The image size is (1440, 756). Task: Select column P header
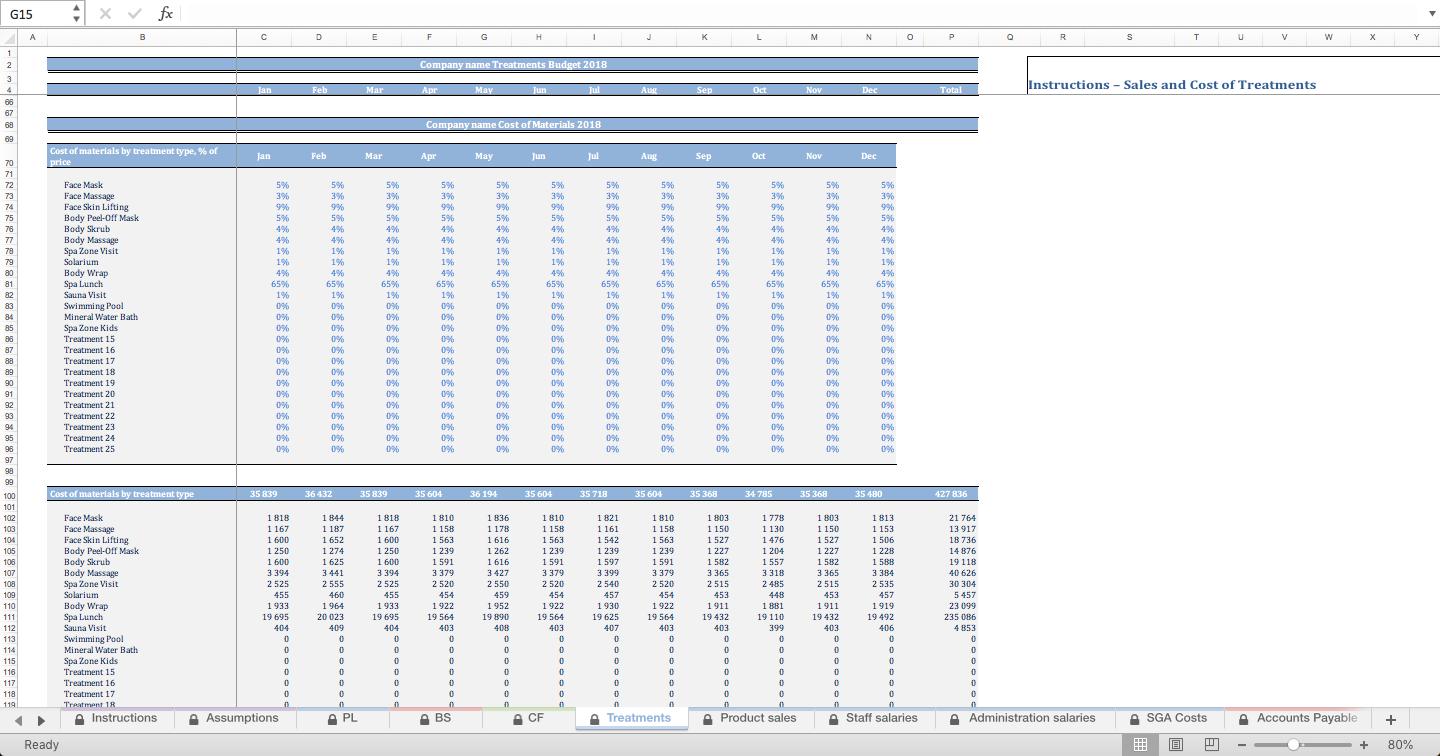tap(950, 37)
